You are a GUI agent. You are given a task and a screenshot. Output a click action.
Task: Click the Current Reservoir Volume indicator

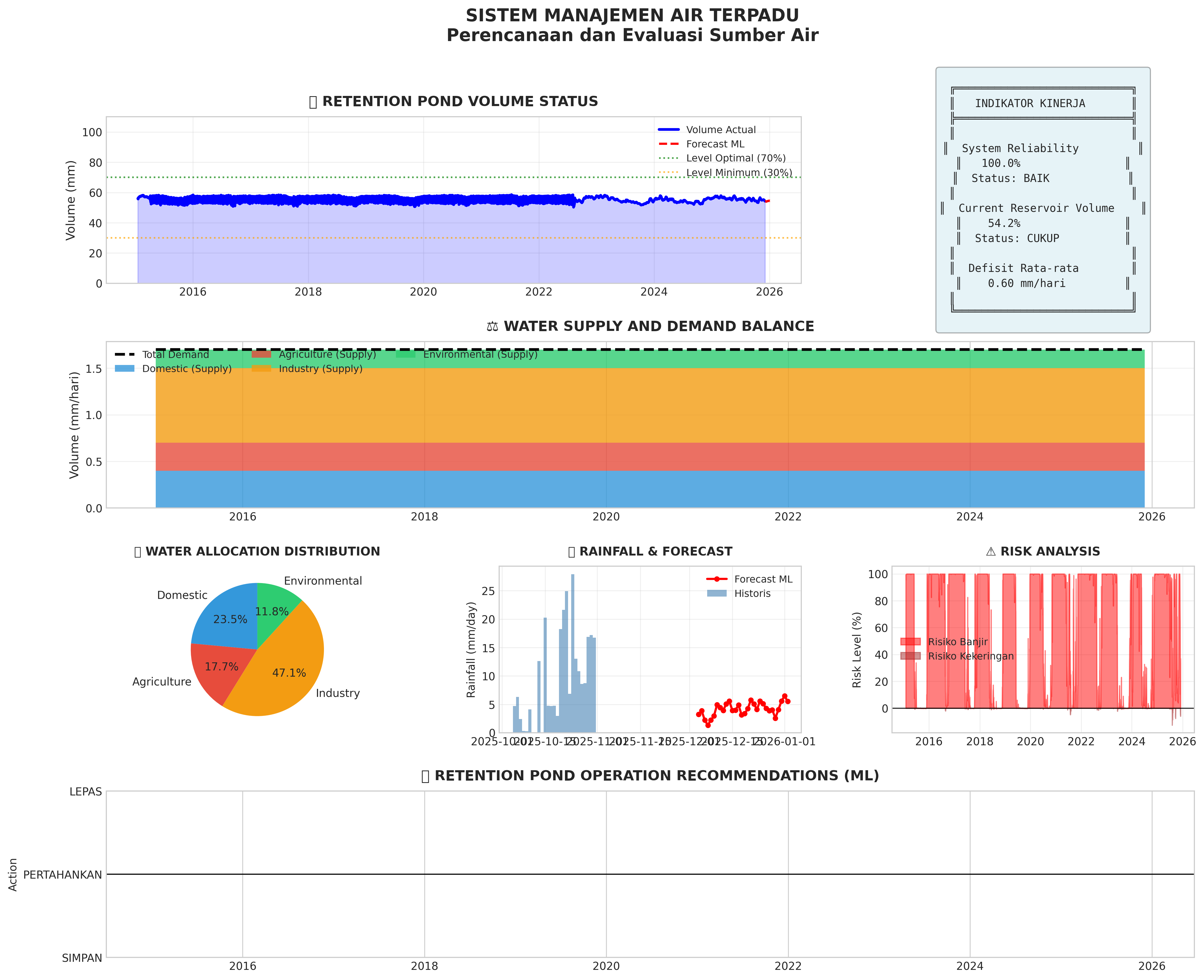(1036, 208)
